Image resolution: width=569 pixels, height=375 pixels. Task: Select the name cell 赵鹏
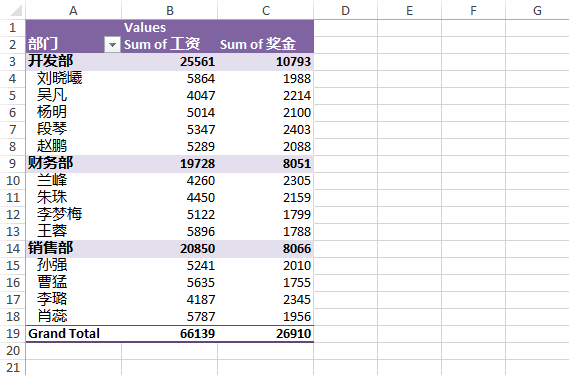52,146
